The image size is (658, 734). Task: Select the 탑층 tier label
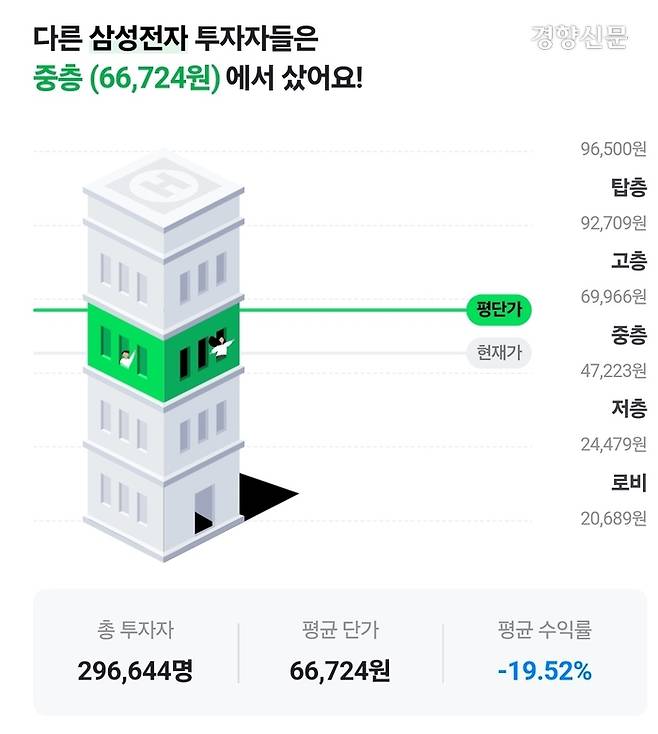pyautogui.click(x=628, y=187)
